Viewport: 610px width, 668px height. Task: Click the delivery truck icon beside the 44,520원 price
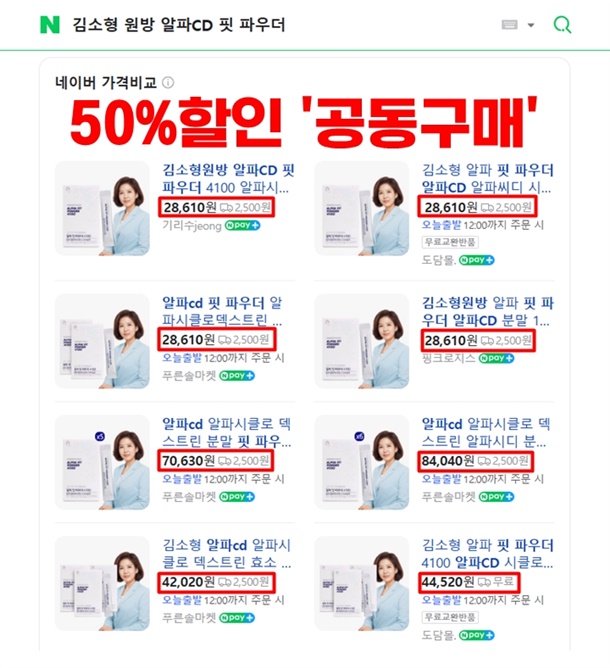pos(484,582)
